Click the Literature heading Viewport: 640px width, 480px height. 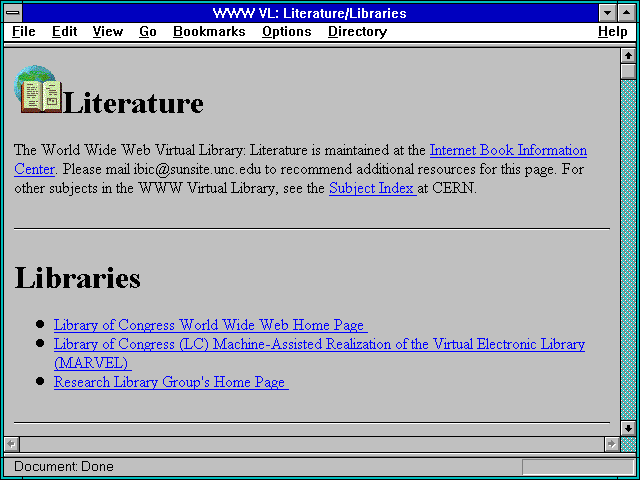click(x=133, y=102)
